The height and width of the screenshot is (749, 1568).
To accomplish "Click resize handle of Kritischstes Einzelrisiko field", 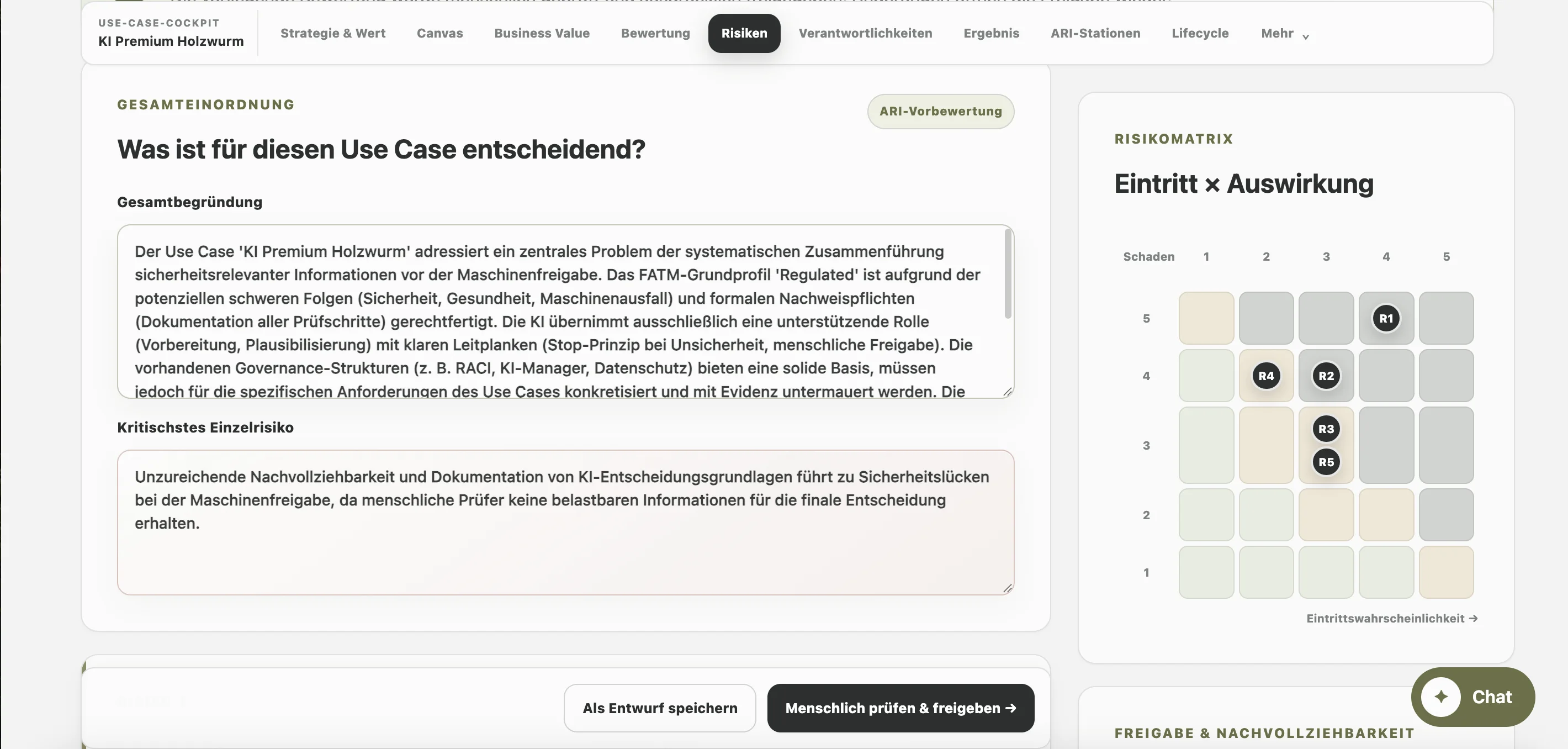I will click(1008, 588).
